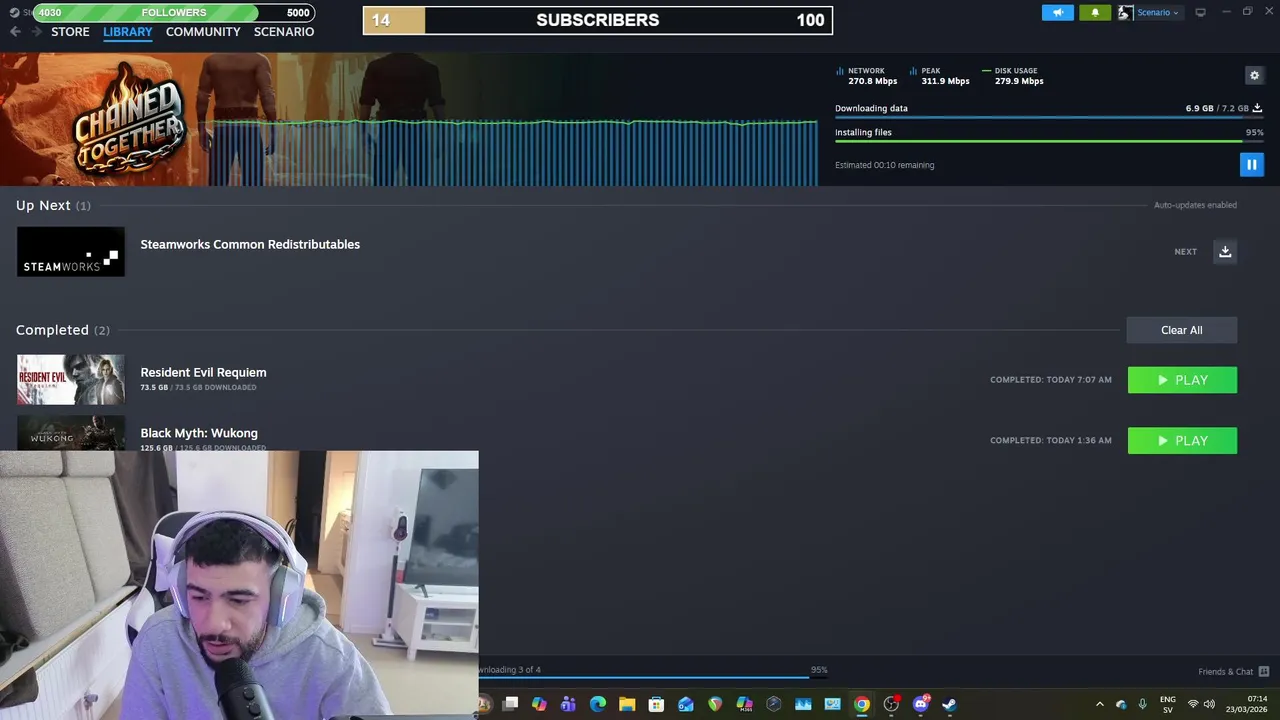Open Steam notifications bell
Image resolution: width=1280 pixels, height=720 pixels.
1095,12
